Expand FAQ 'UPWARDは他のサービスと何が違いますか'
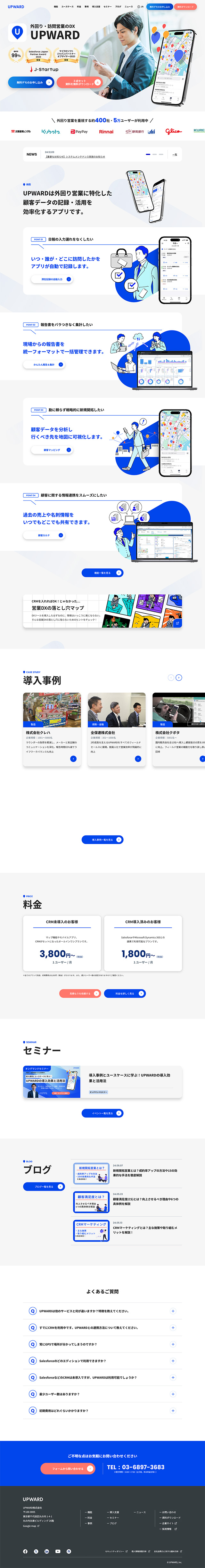 pyautogui.click(x=102, y=1311)
